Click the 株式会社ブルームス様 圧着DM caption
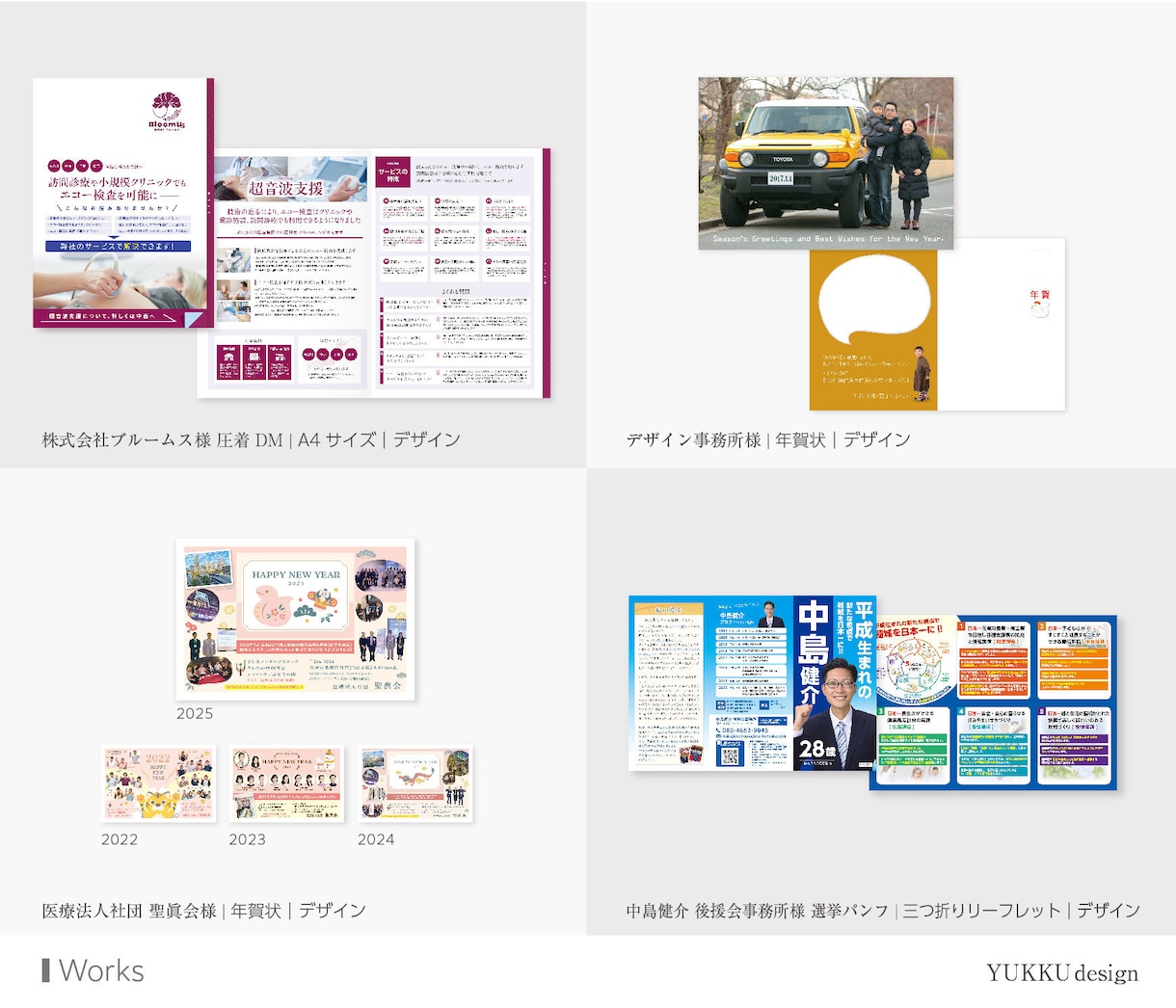1176x1008 pixels. (251, 440)
